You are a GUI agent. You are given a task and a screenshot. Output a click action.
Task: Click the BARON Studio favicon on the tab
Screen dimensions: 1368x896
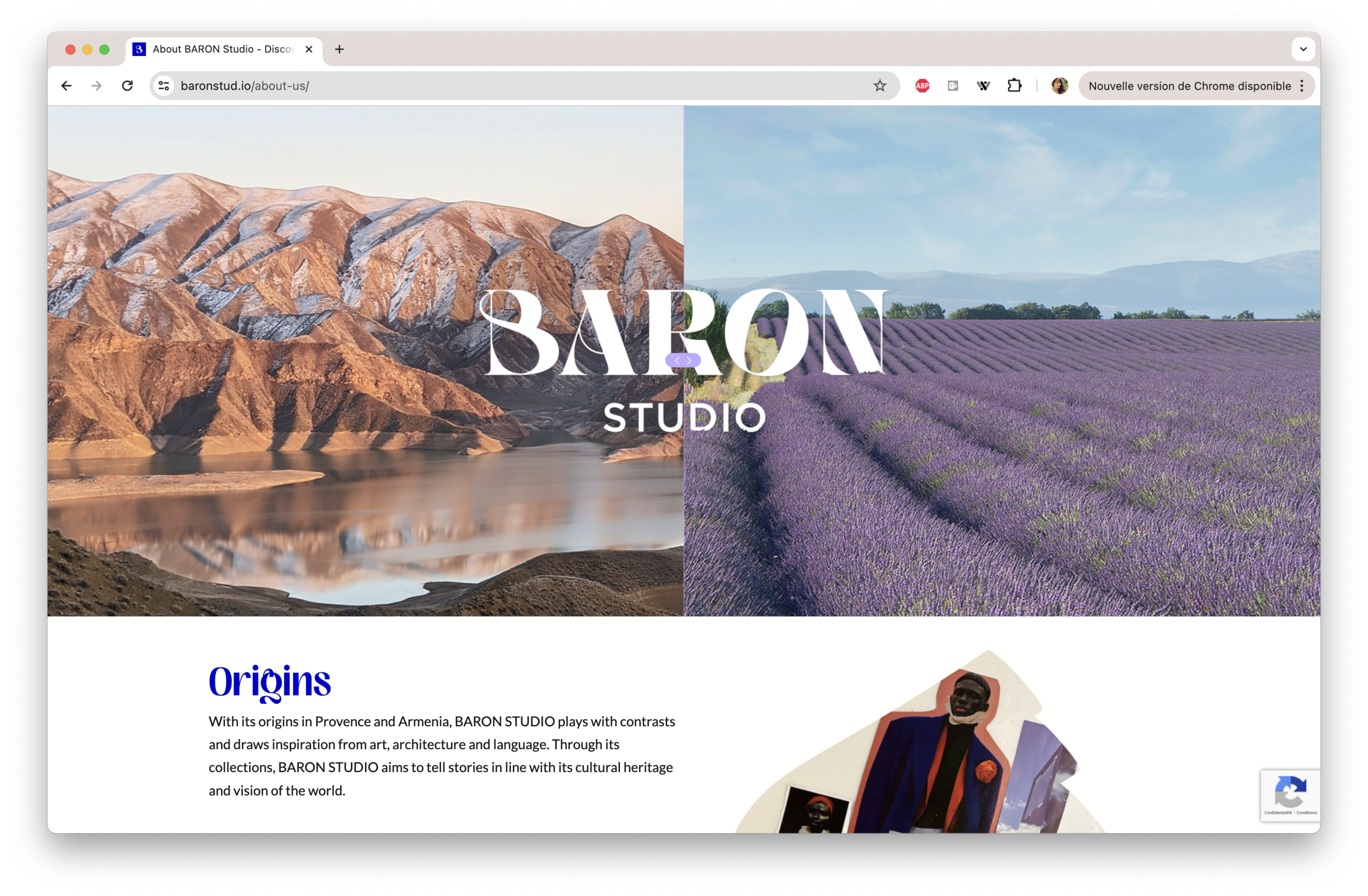[x=138, y=50]
